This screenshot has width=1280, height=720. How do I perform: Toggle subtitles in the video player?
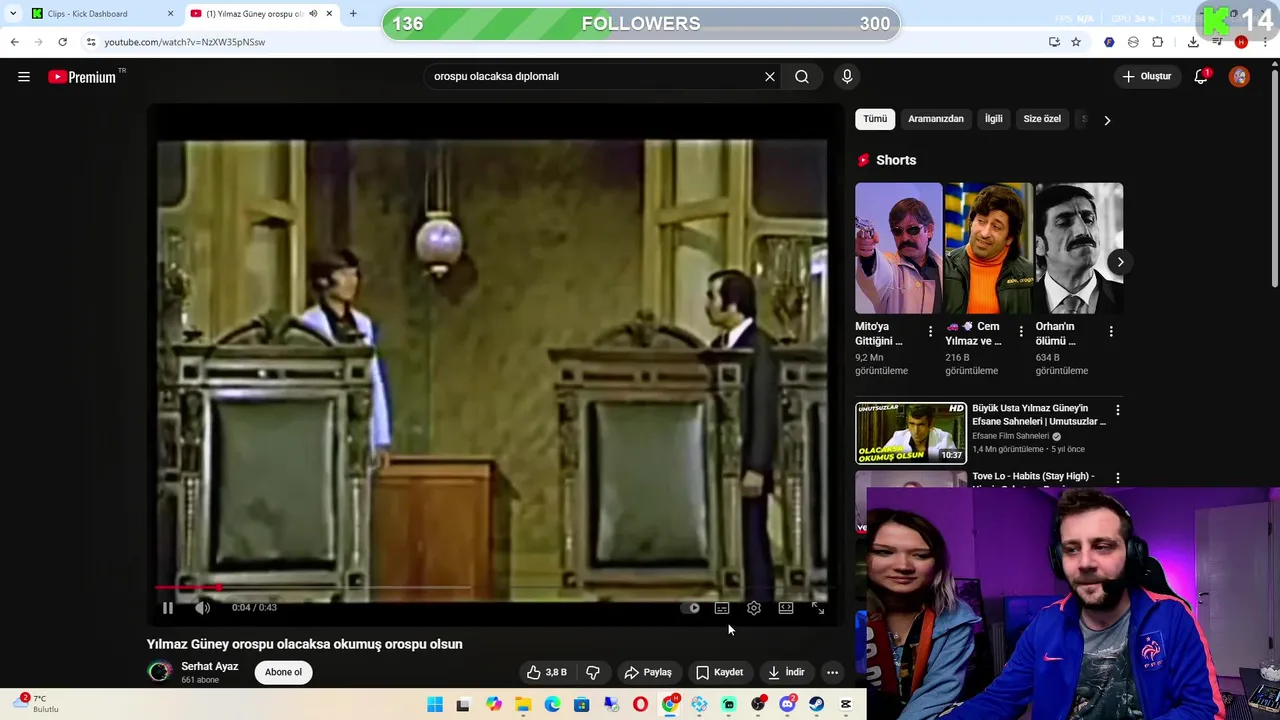pyautogui.click(x=722, y=608)
